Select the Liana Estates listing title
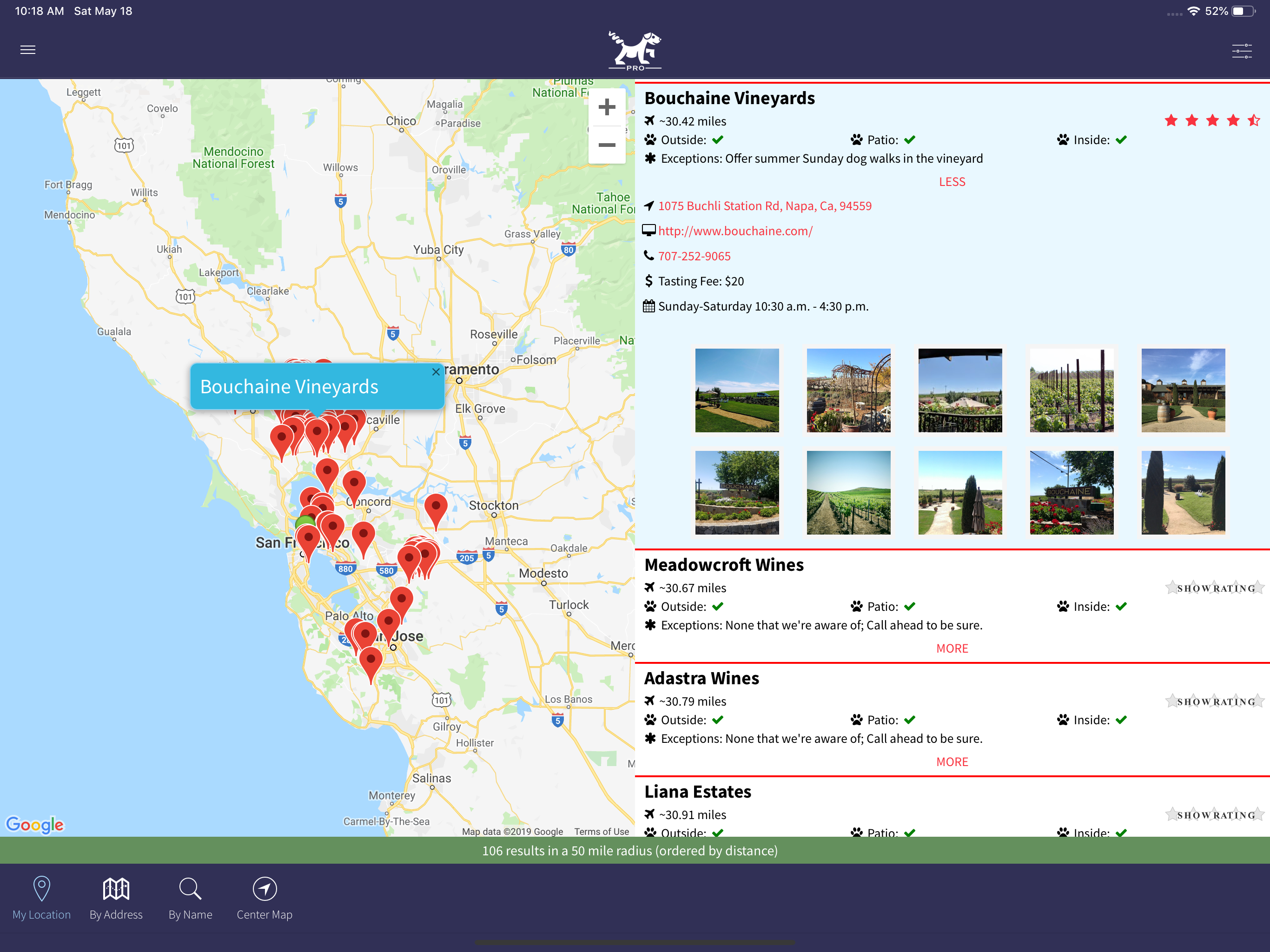The height and width of the screenshot is (952, 1270). 698,792
